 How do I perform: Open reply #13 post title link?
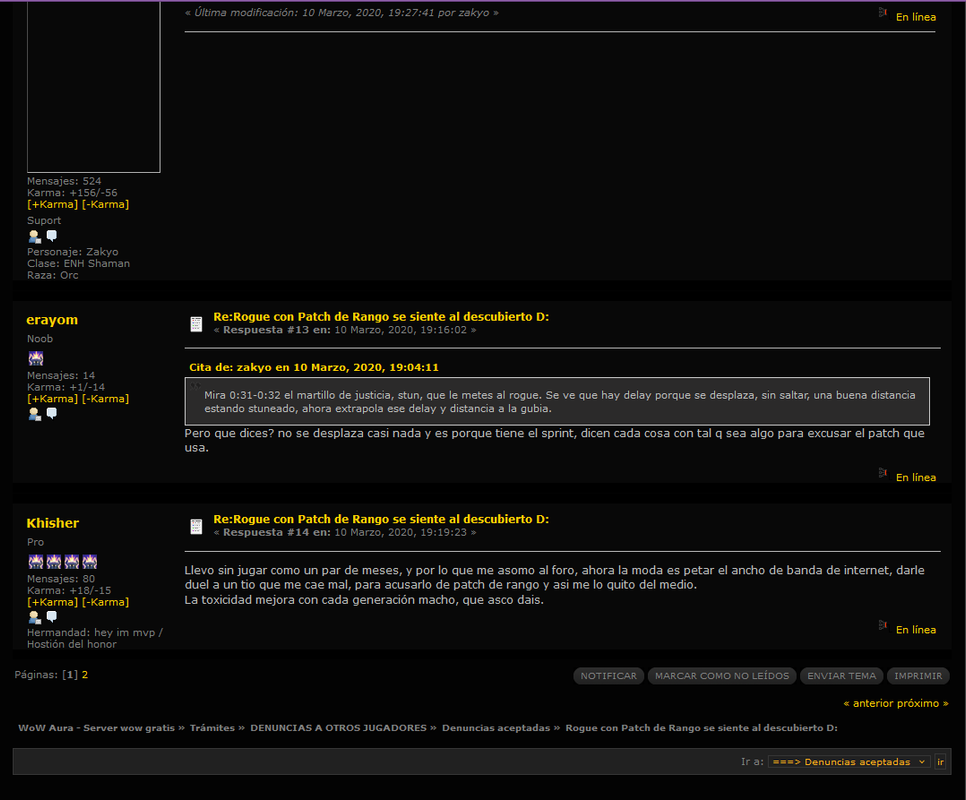pos(381,317)
